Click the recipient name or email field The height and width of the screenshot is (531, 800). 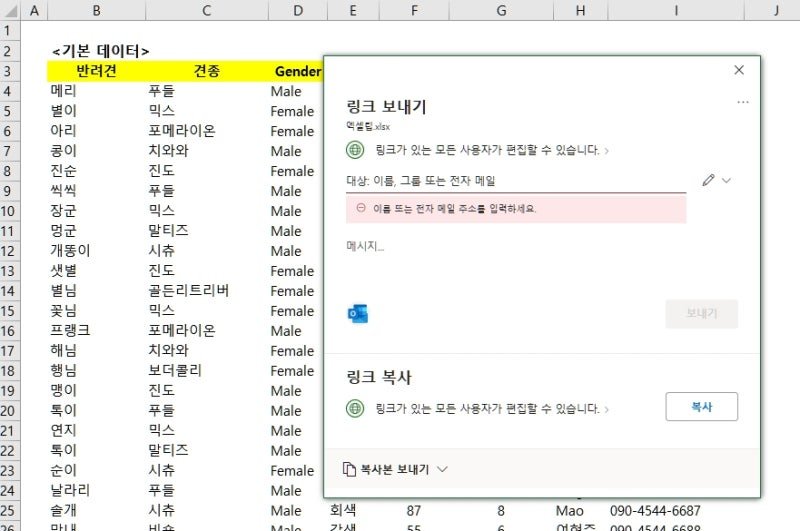click(x=516, y=181)
